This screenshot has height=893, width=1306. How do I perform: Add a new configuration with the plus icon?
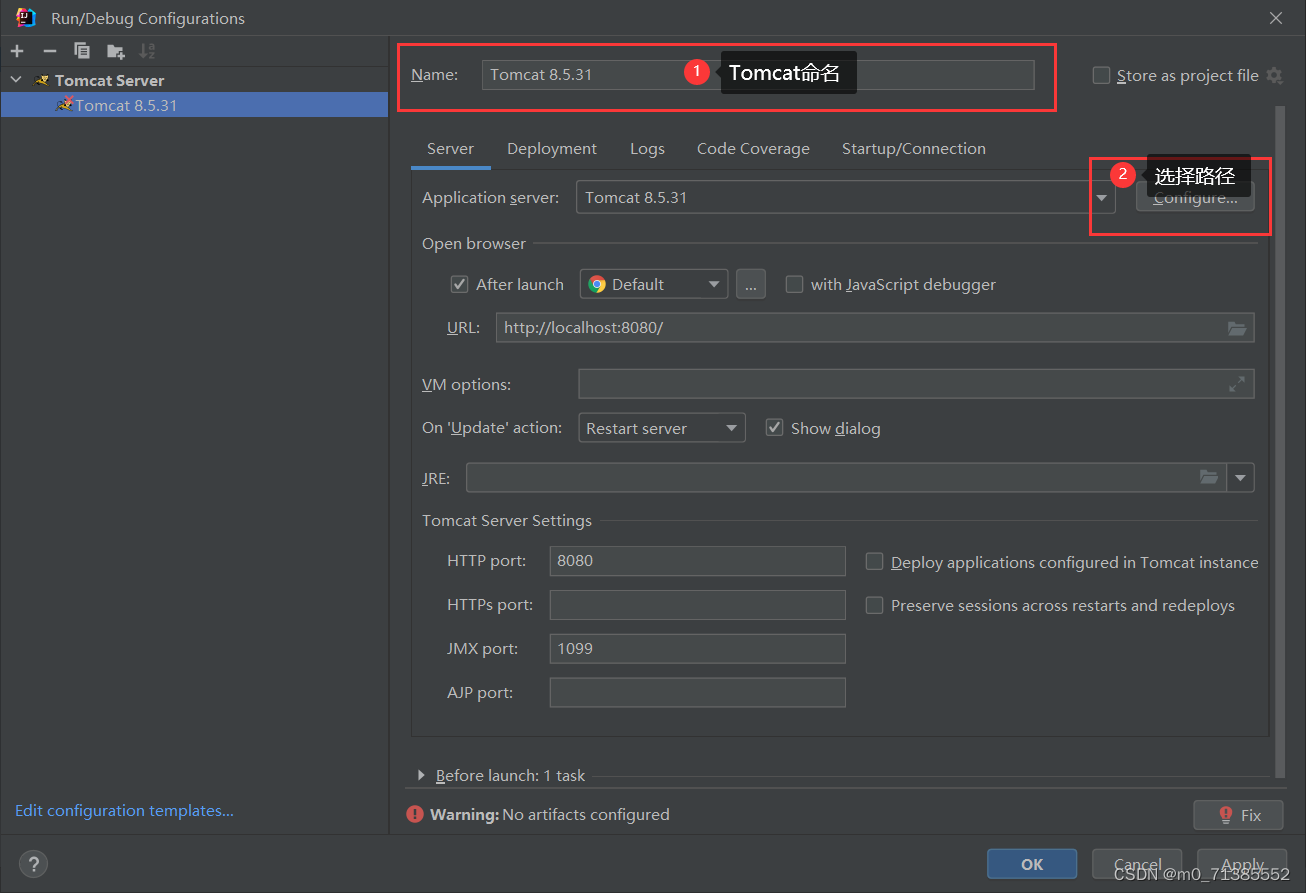pyautogui.click(x=17, y=51)
